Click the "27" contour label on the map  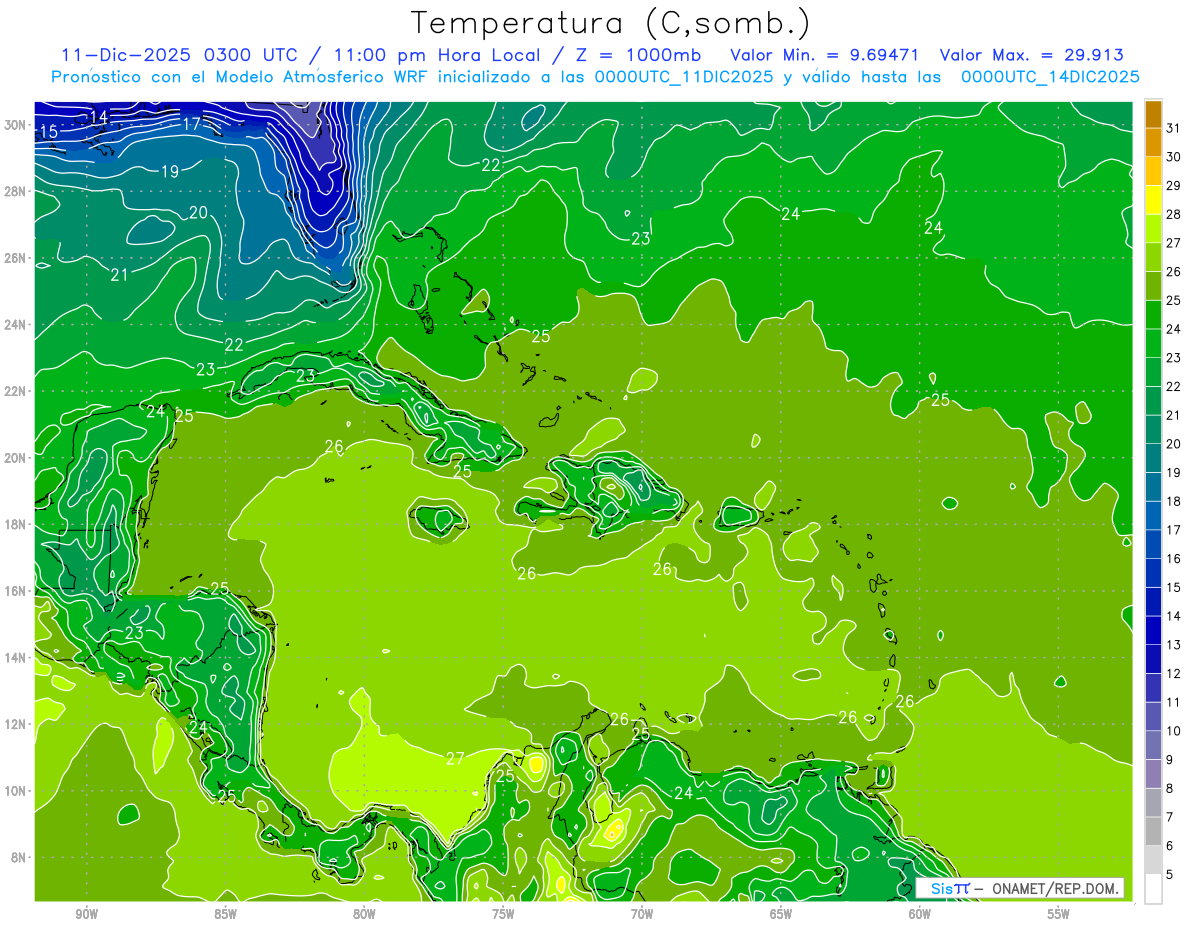coord(455,759)
